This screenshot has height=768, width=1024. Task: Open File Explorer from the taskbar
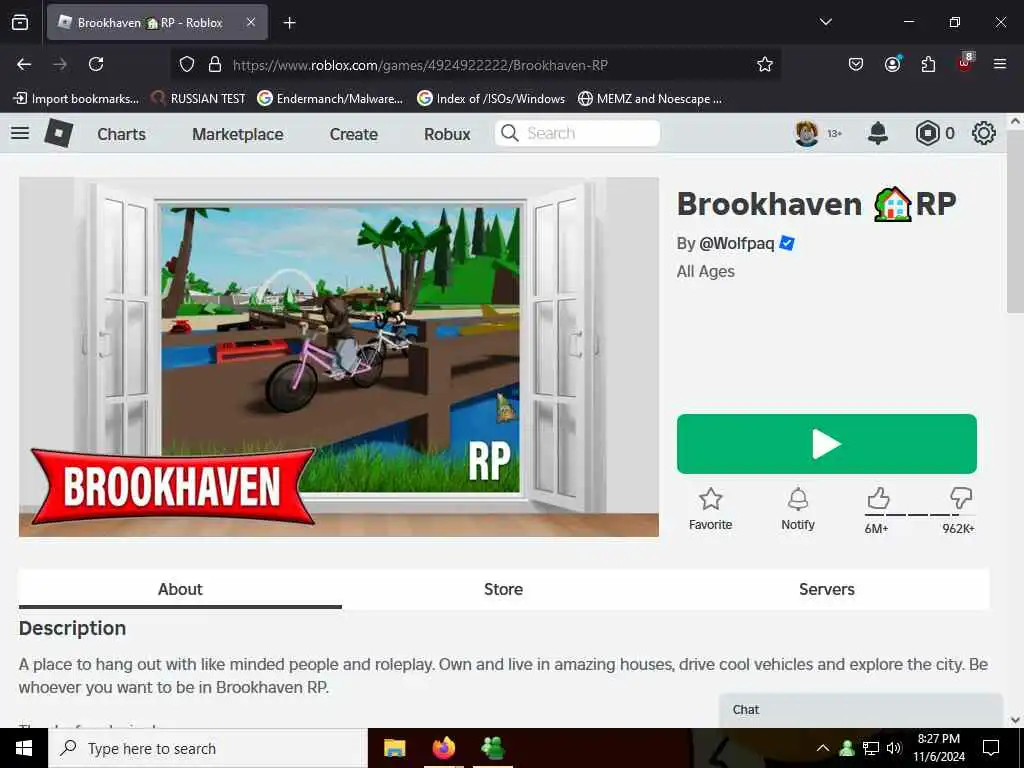coord(394,748)
